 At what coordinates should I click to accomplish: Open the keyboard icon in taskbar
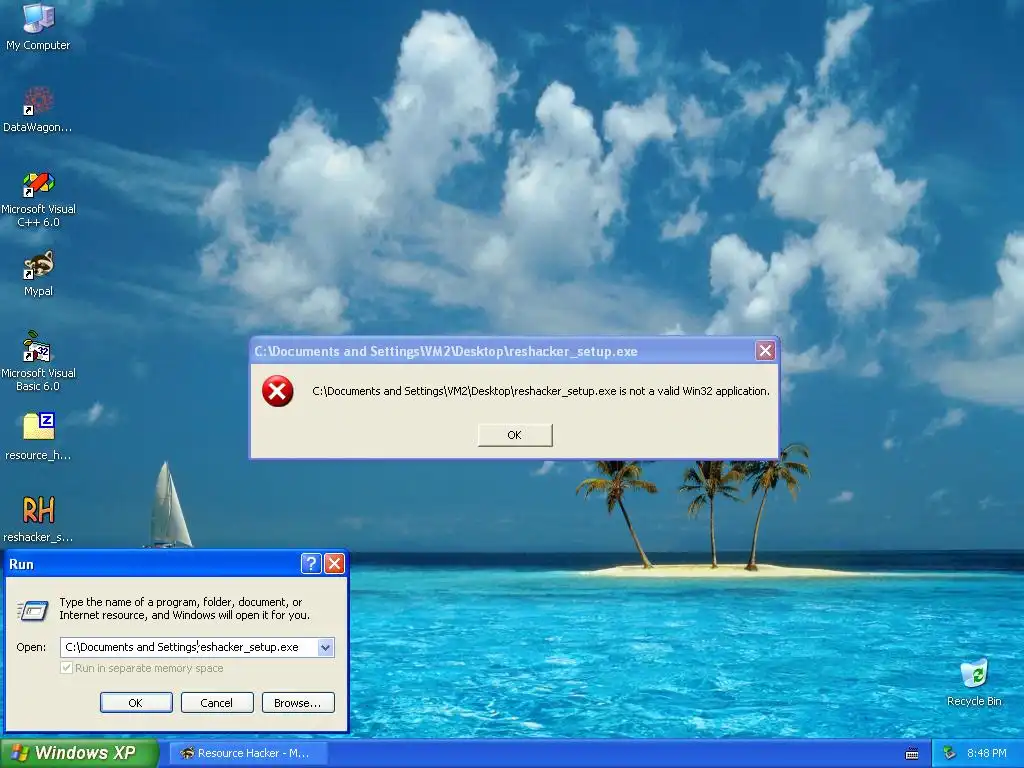click(x=912, y=754)
